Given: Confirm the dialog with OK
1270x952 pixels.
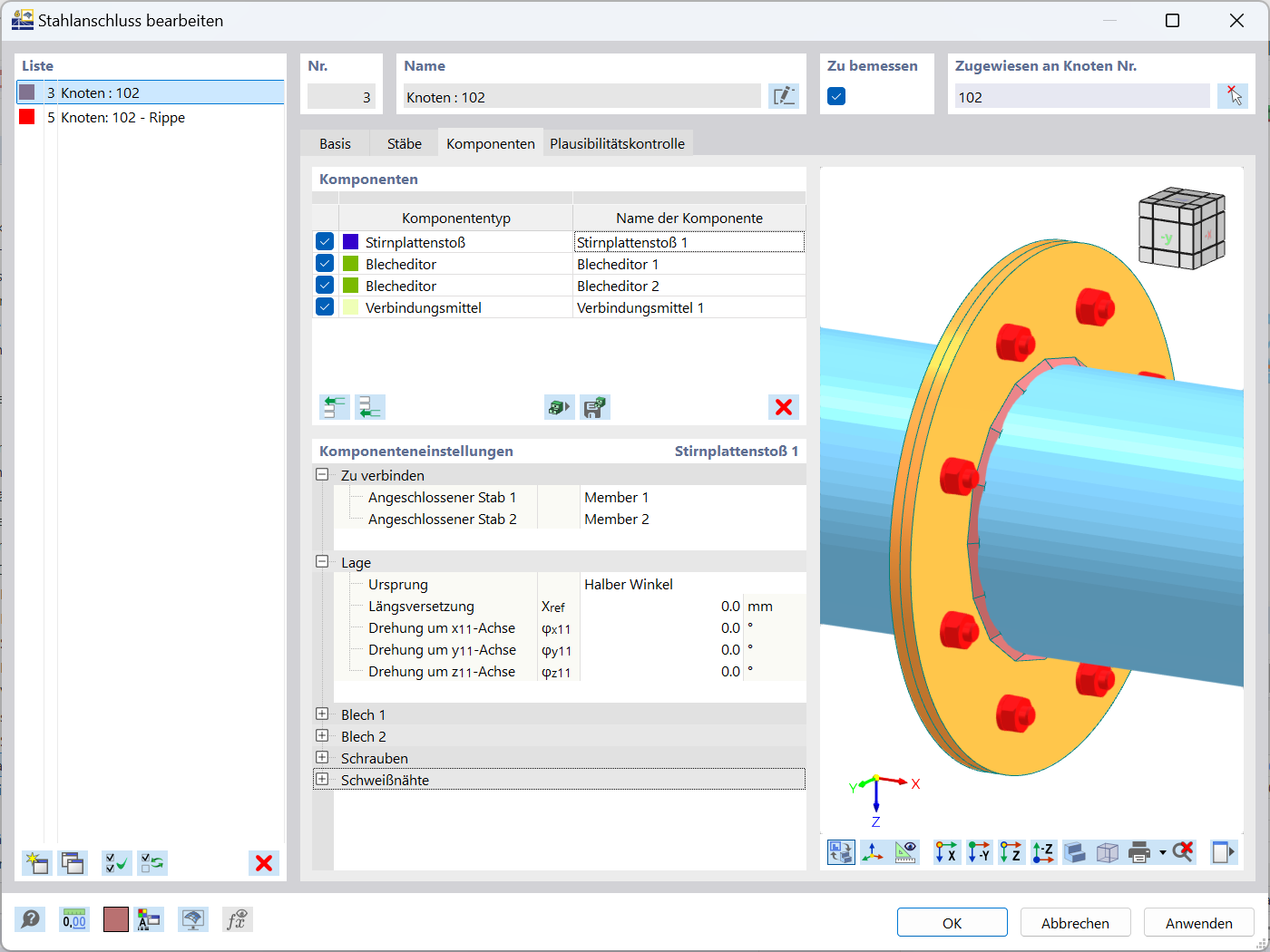Looking at the screenshot, I should [952, 922].
